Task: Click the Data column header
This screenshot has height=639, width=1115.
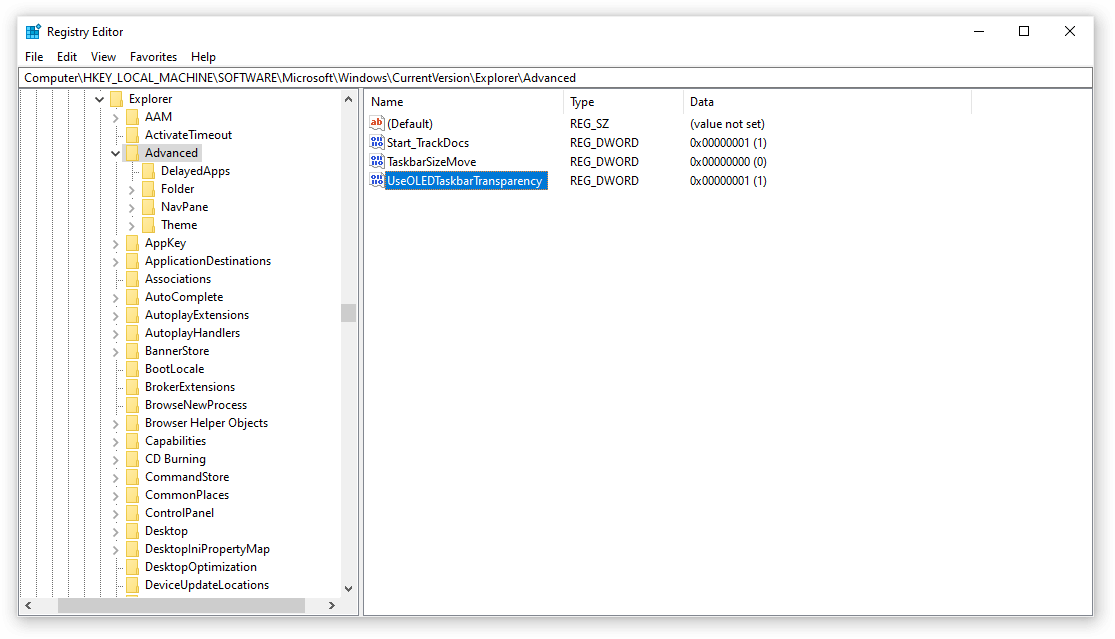Action: pyautogui.click(x=827, y=102)
